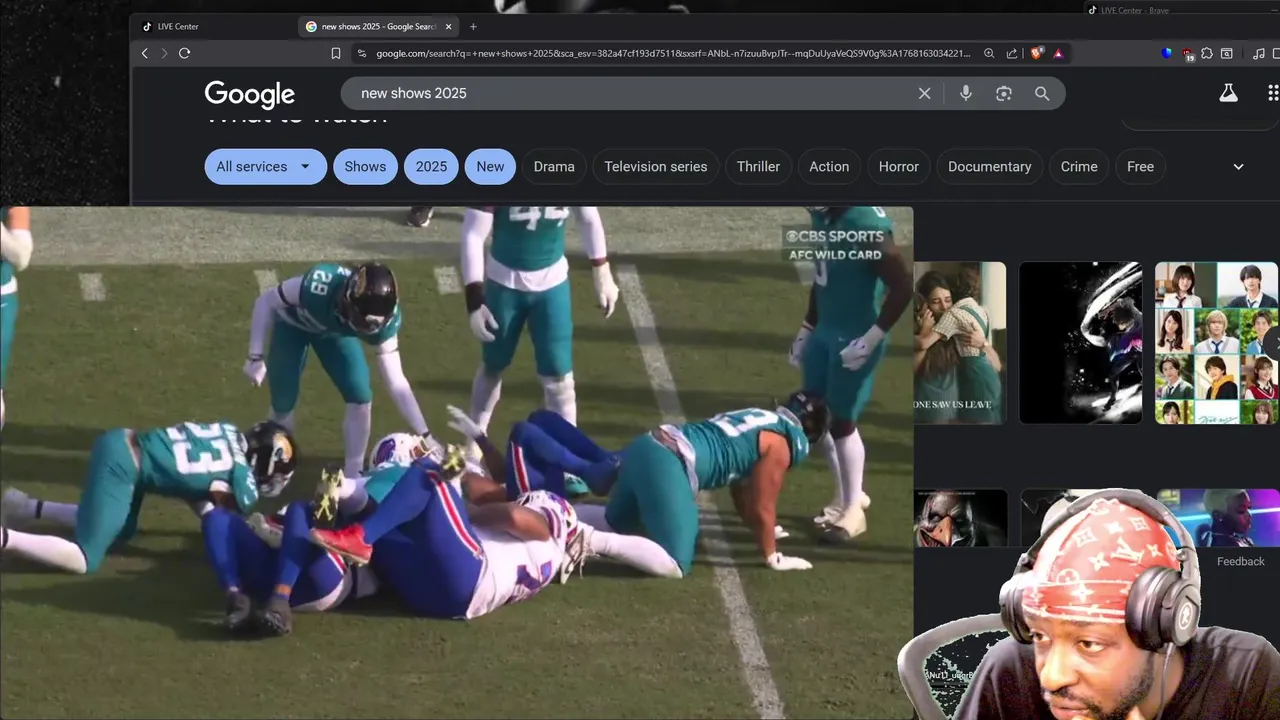This screenshot has width=1280, height=720.
Task: Toggle the New filter chip
Action: click(490, 167)
